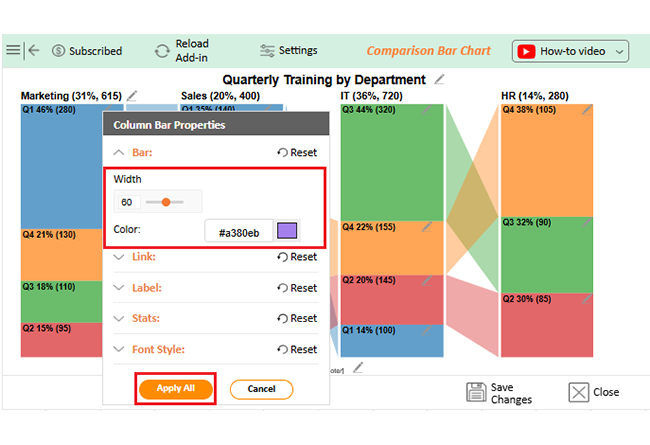Click the Subscribed status item
The image size is (650, 445).
click(87, 51)
